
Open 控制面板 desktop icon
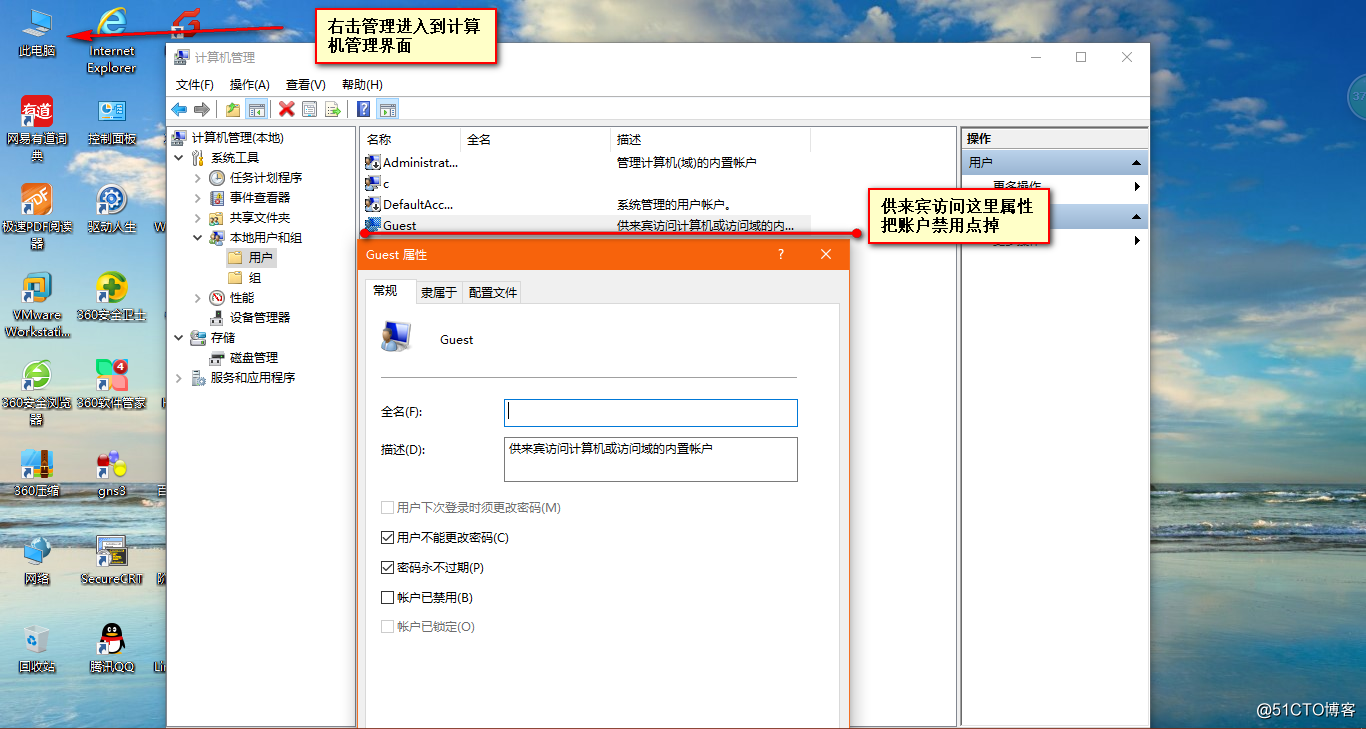[112, 122]
